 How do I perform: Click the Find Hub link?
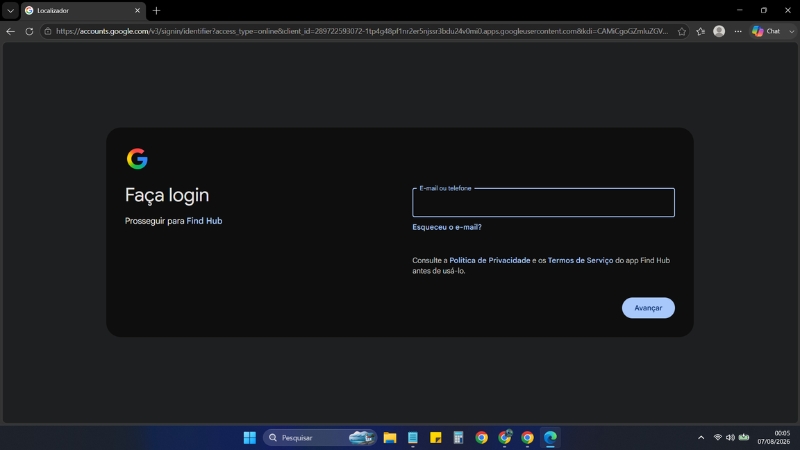(x=204, y=221)
